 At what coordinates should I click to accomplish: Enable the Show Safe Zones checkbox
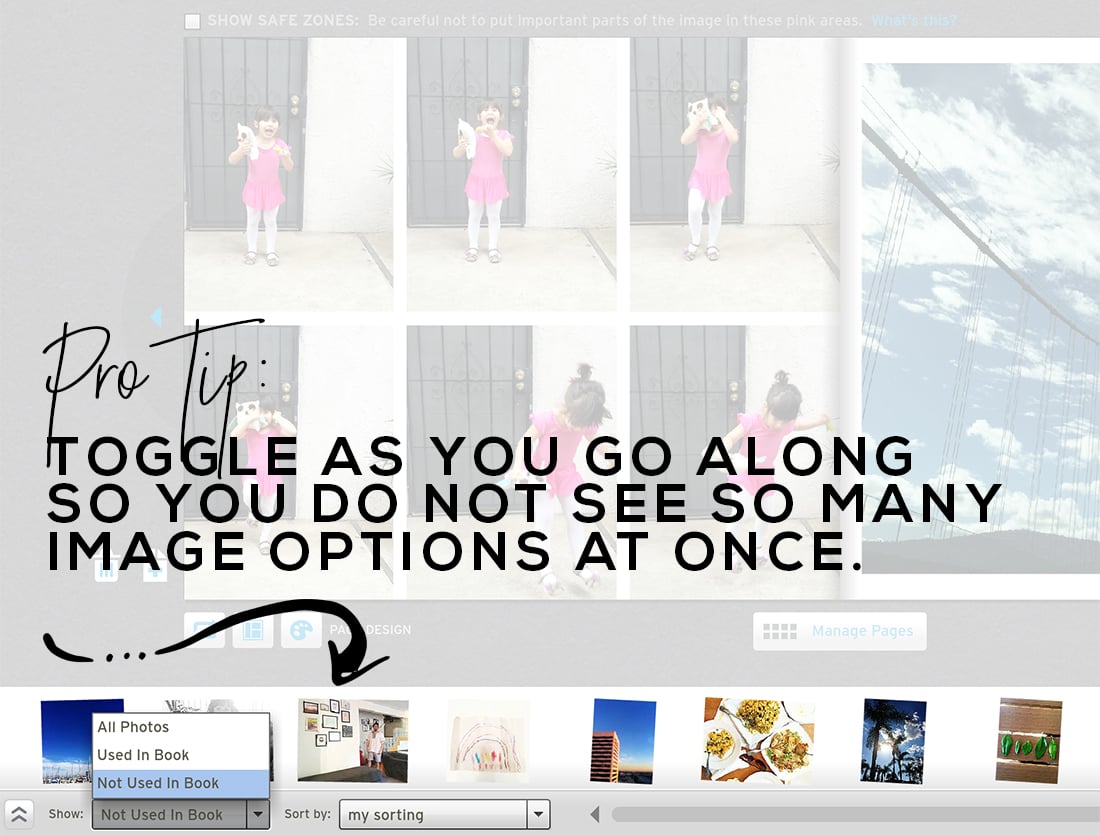pos(192,22)
